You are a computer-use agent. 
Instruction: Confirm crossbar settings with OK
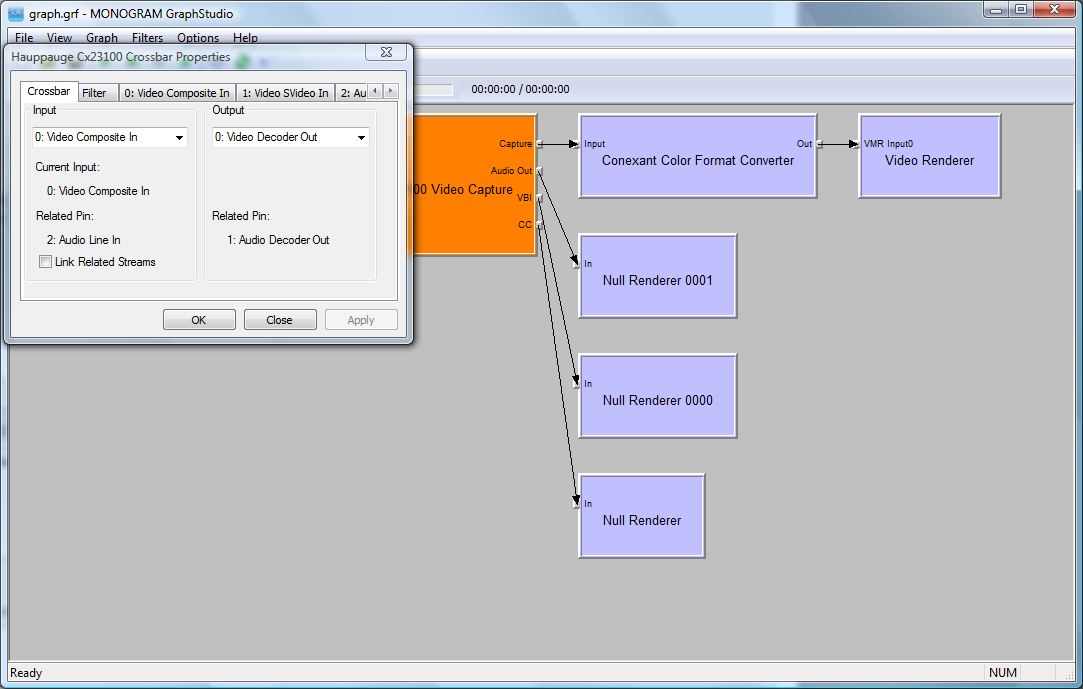pos(199,320)
